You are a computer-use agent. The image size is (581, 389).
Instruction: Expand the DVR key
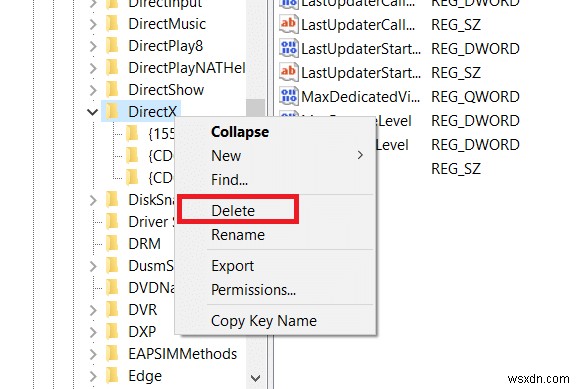point(93,310)
